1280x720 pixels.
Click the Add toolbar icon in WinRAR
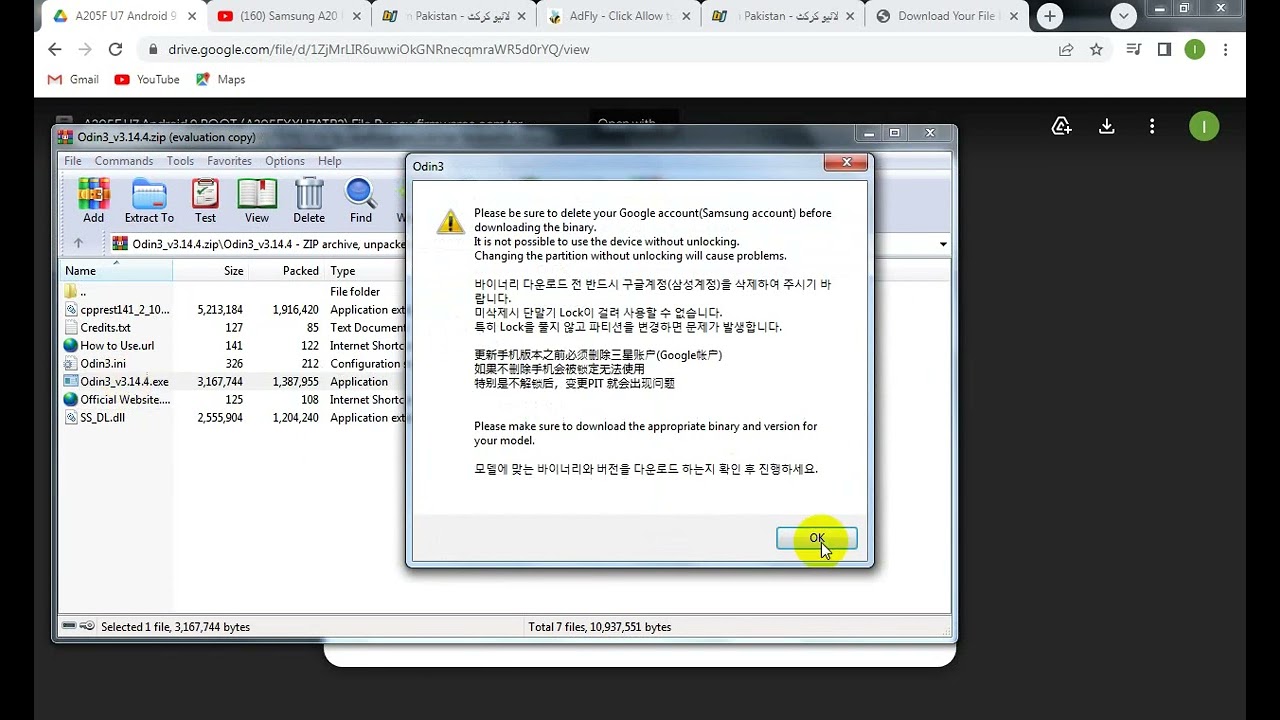point(94,200)
